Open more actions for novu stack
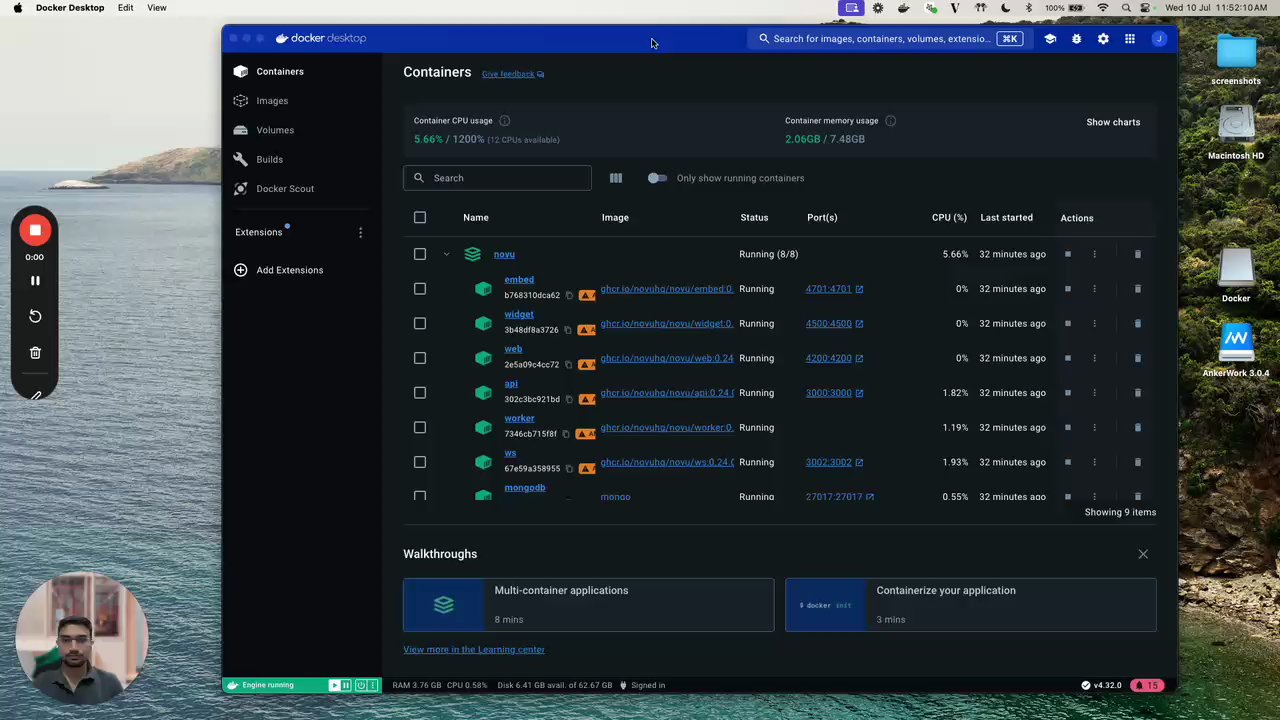This screenshot has height=720, width=1280. tap(1094, 254)
